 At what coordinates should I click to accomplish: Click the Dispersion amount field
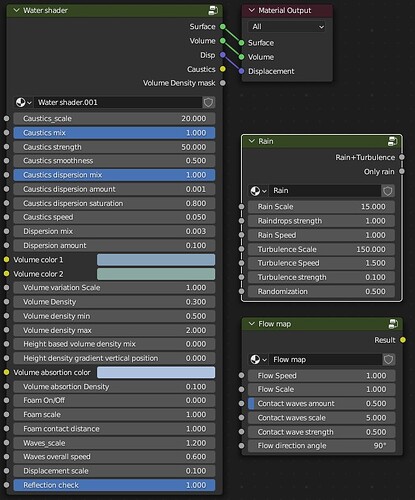(114, 246)
